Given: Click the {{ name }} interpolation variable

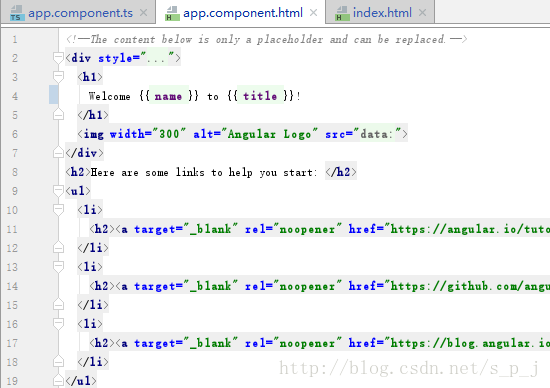Looking at the screenshot, I should pos(168,96).
